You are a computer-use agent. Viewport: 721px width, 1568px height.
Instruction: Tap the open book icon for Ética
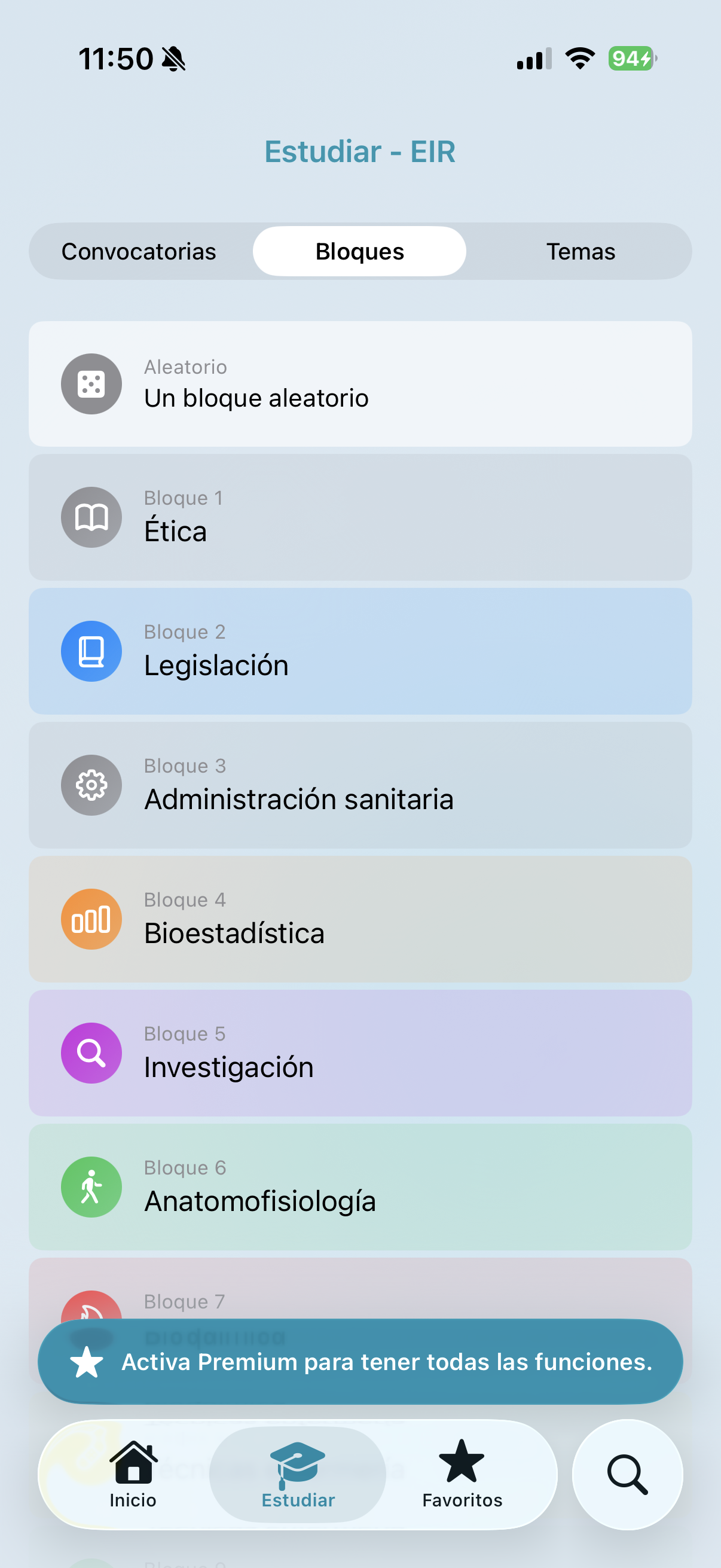[91, 517]
